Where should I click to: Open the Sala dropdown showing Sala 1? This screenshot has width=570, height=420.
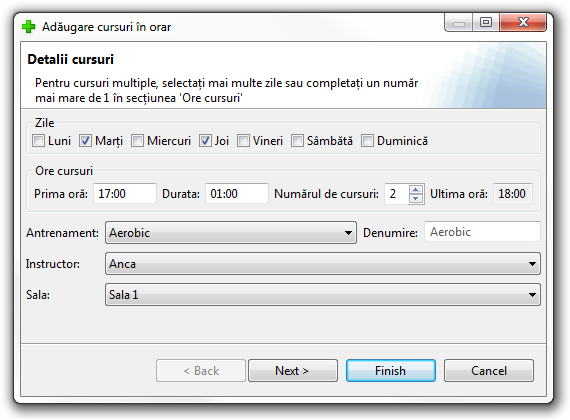tap(323, 295)
